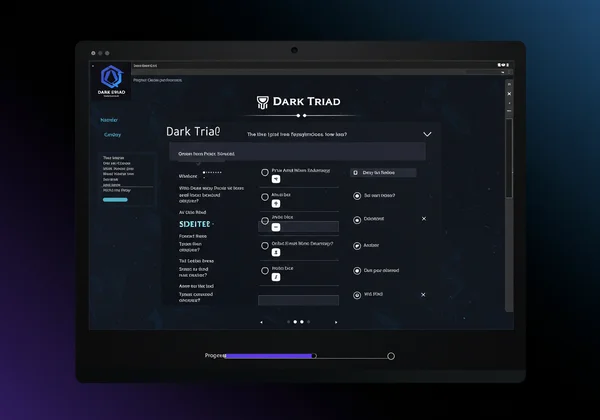This screenshot has height=420, width=600.
Task: Select the empty radio above the upward-arrow icon
Action: click(265, 197)
